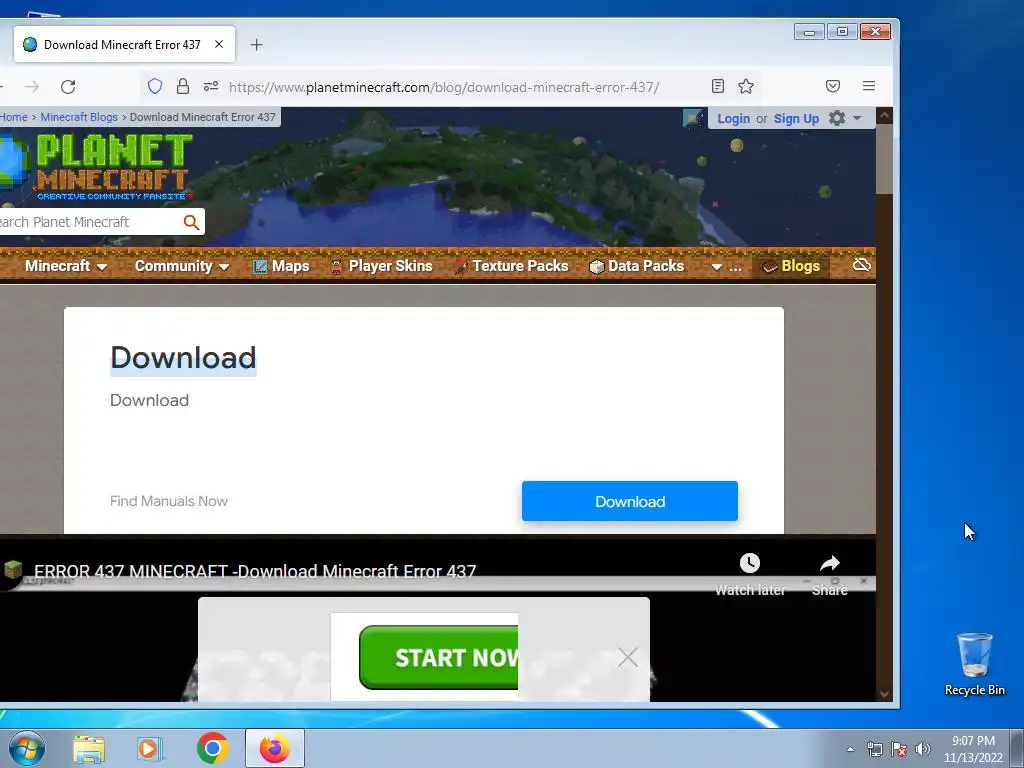Click the Action Center flag tray icon

[x=899, y=749]
